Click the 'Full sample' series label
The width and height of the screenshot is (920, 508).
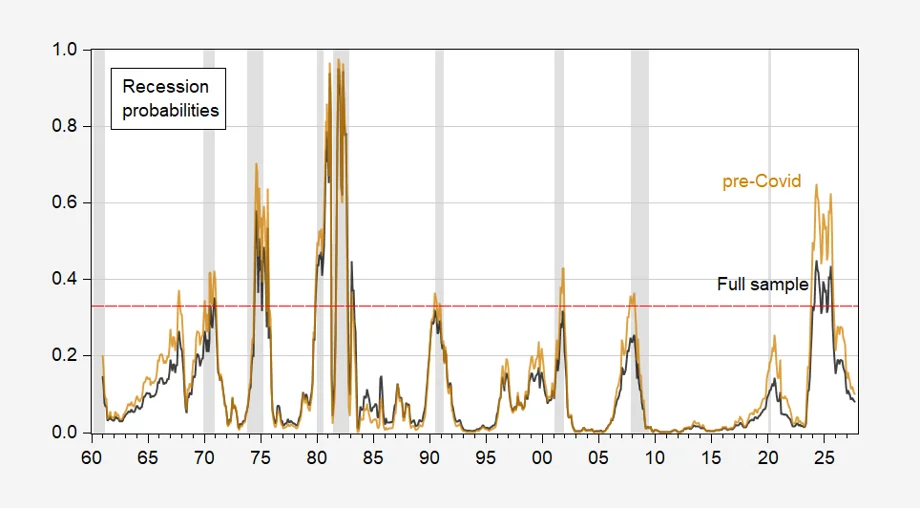click(x=762, y=285)
